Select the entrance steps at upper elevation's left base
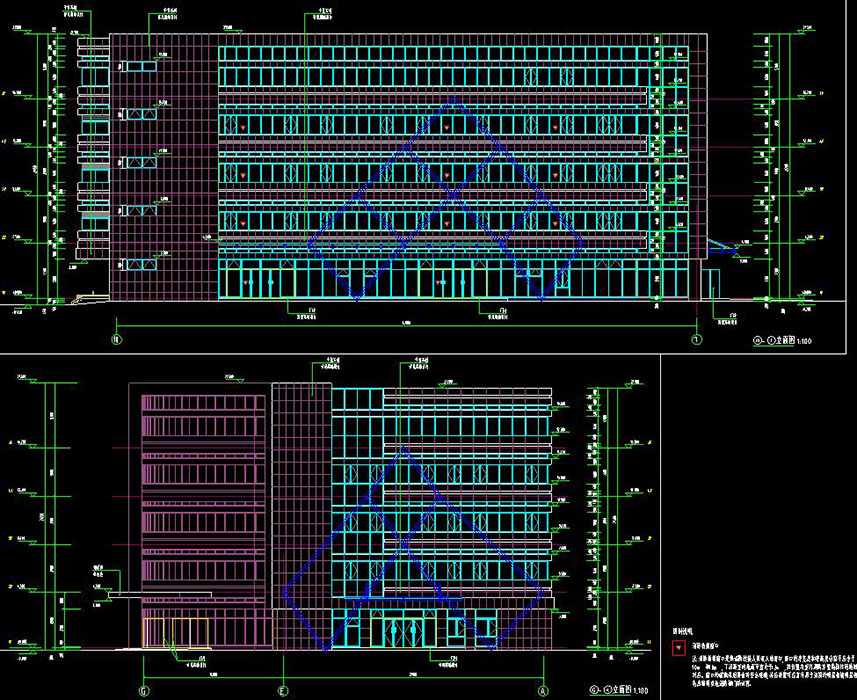This screenshot has width=857, height=700. point(92,296)
